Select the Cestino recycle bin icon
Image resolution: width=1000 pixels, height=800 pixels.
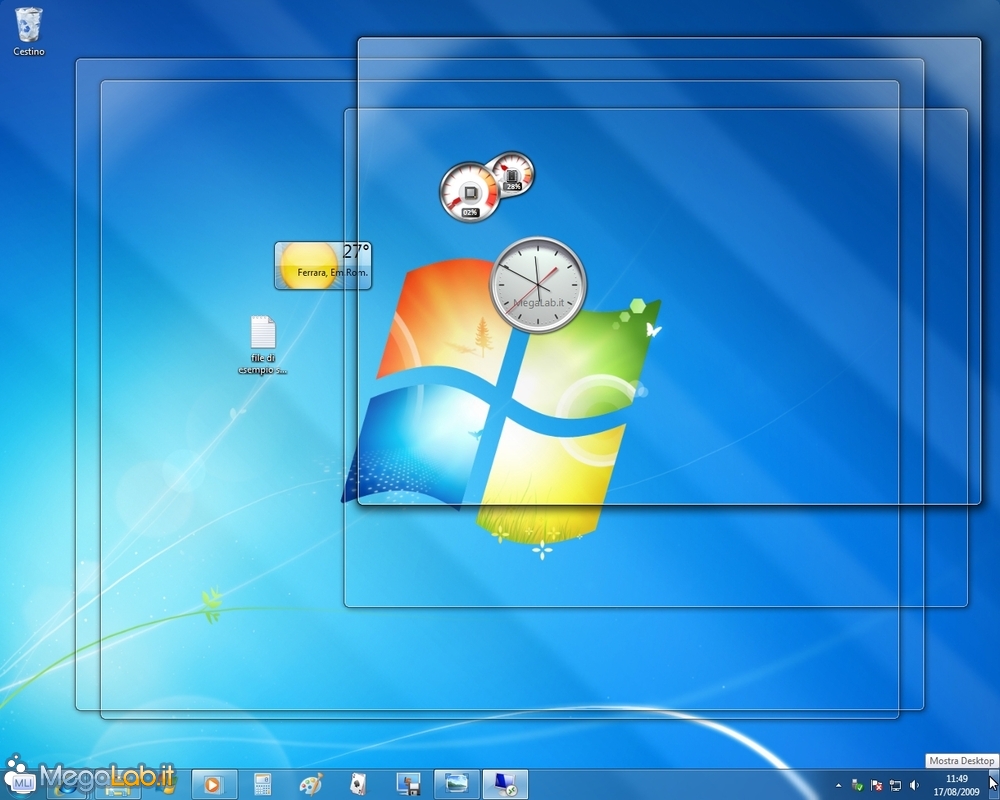click(29, 31)
